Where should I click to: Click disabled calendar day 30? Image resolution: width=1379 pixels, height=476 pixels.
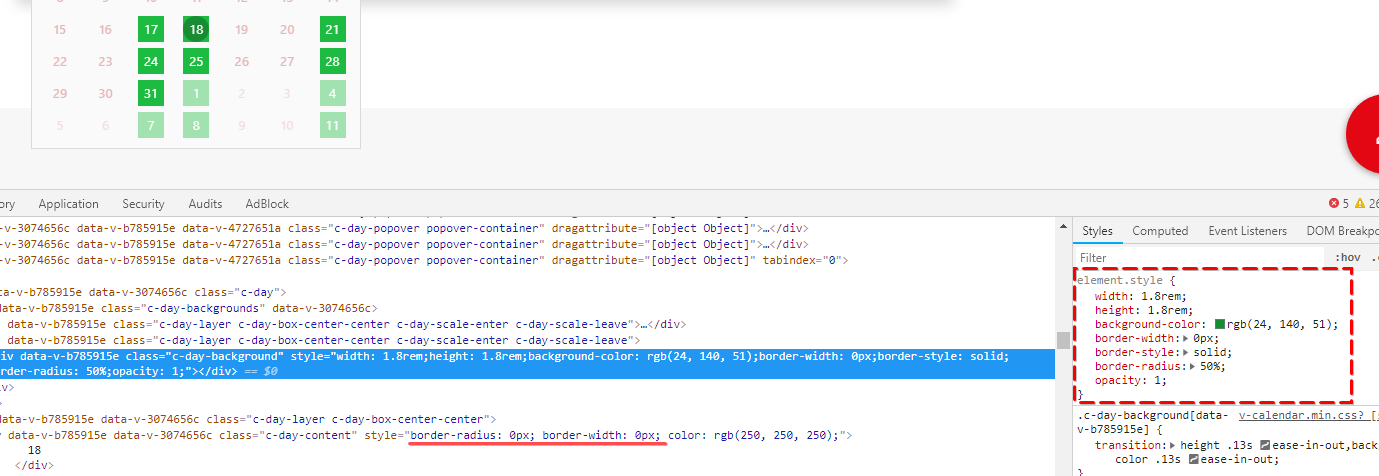(x=105, y=94)
